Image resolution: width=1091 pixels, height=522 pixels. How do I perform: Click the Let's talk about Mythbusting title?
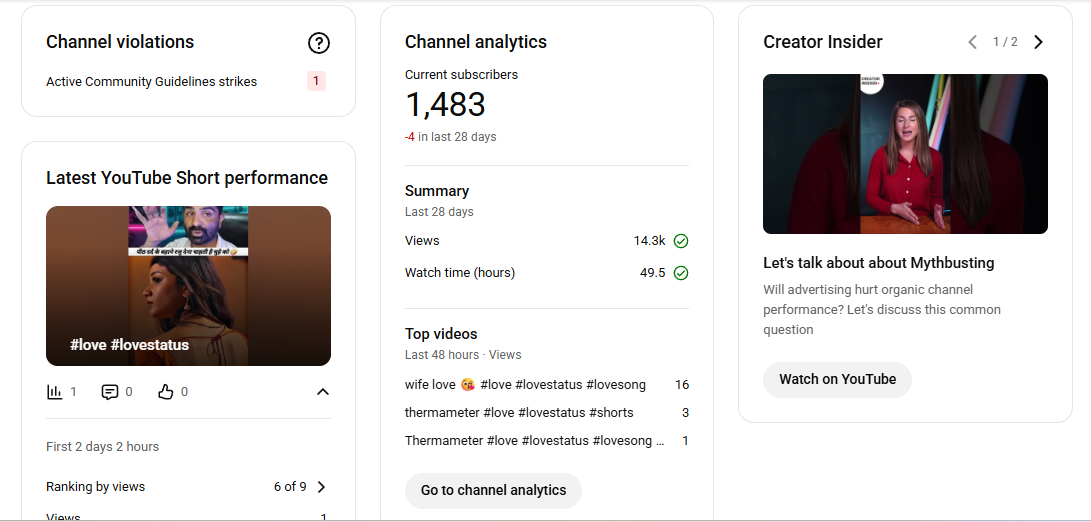(879, 263)
